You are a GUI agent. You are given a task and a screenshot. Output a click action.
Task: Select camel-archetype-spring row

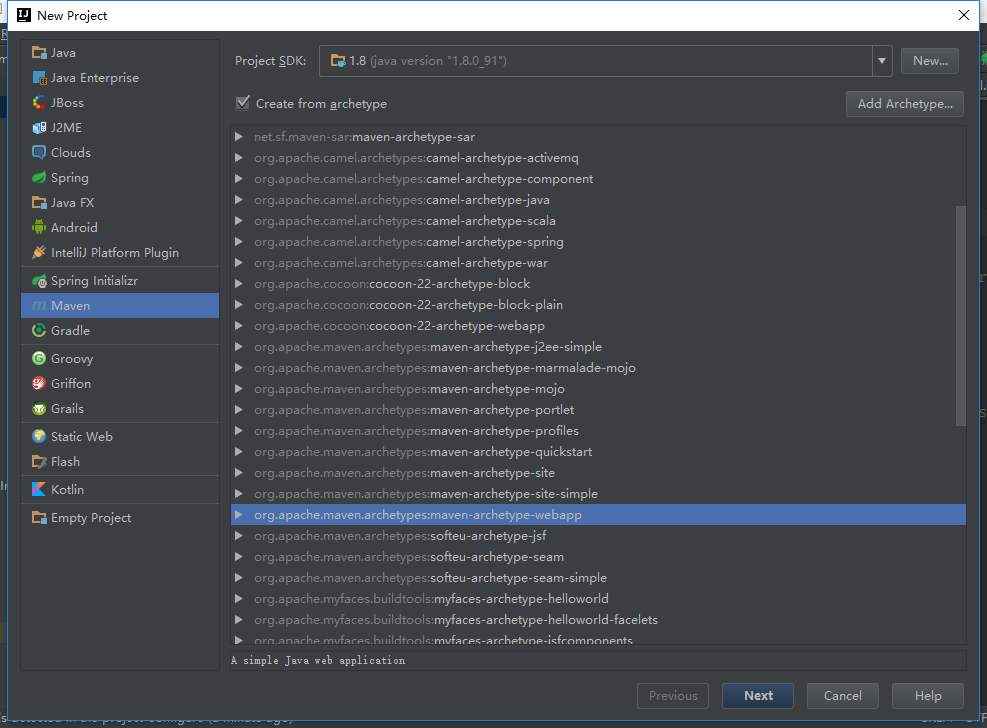(x=598, y=242)
